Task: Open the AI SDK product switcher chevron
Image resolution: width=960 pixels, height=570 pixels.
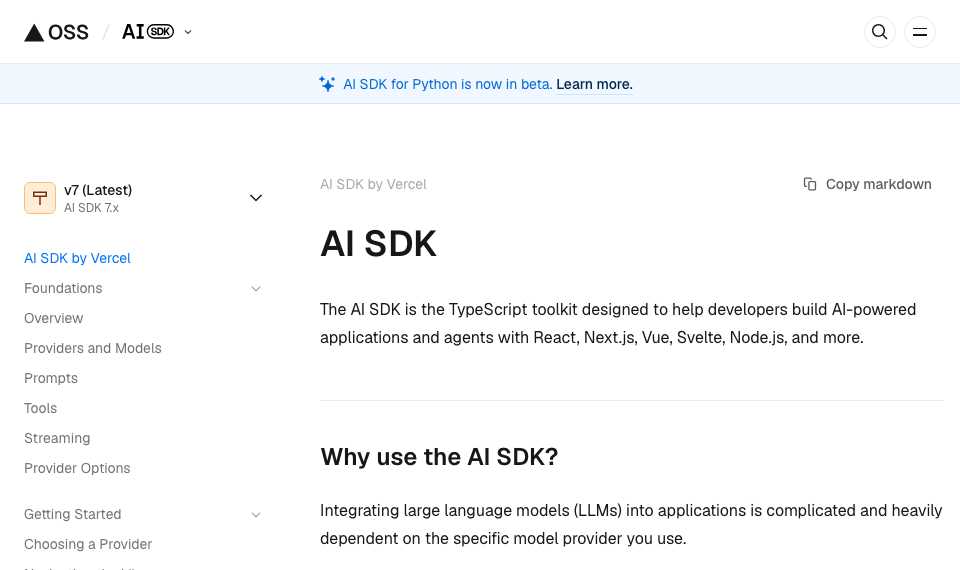Action: (x=188, y=32)
